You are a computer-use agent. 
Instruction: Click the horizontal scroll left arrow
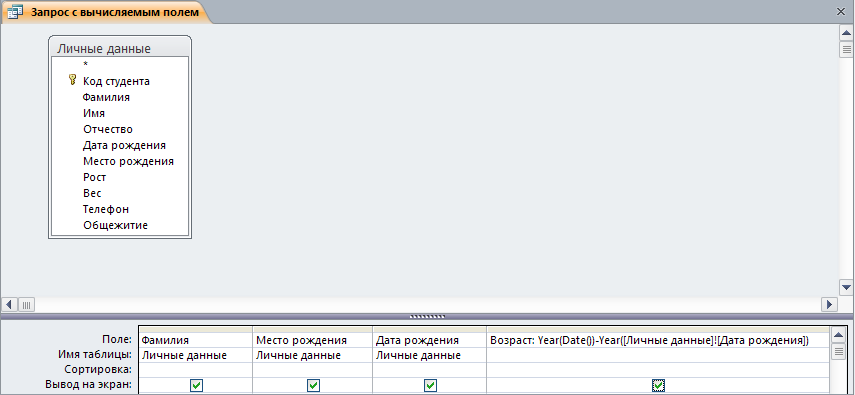pos(10,304)
